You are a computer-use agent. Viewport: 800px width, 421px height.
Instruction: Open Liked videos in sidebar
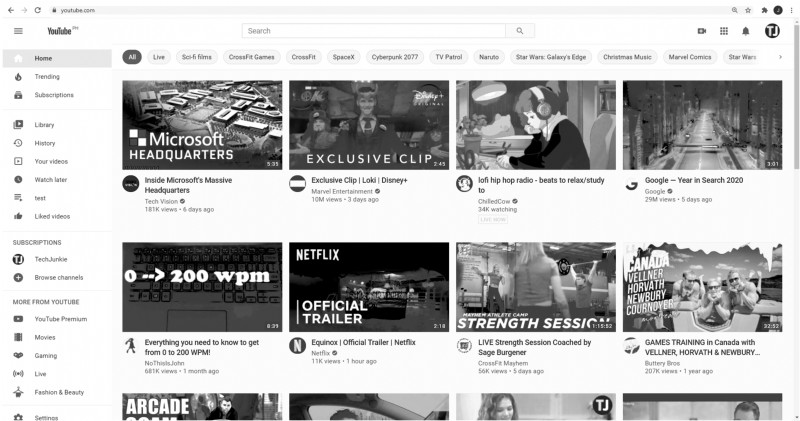[57, 216]
